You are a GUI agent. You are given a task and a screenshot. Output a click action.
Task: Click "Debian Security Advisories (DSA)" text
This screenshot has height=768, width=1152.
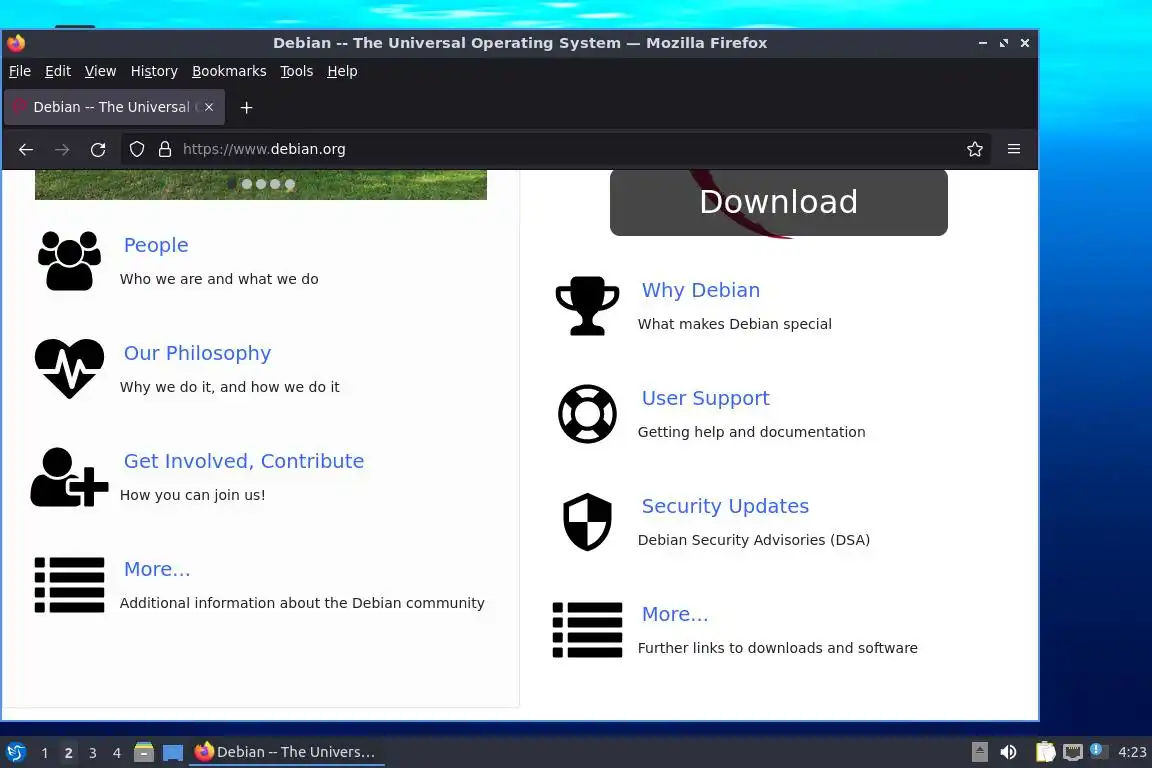754,540
